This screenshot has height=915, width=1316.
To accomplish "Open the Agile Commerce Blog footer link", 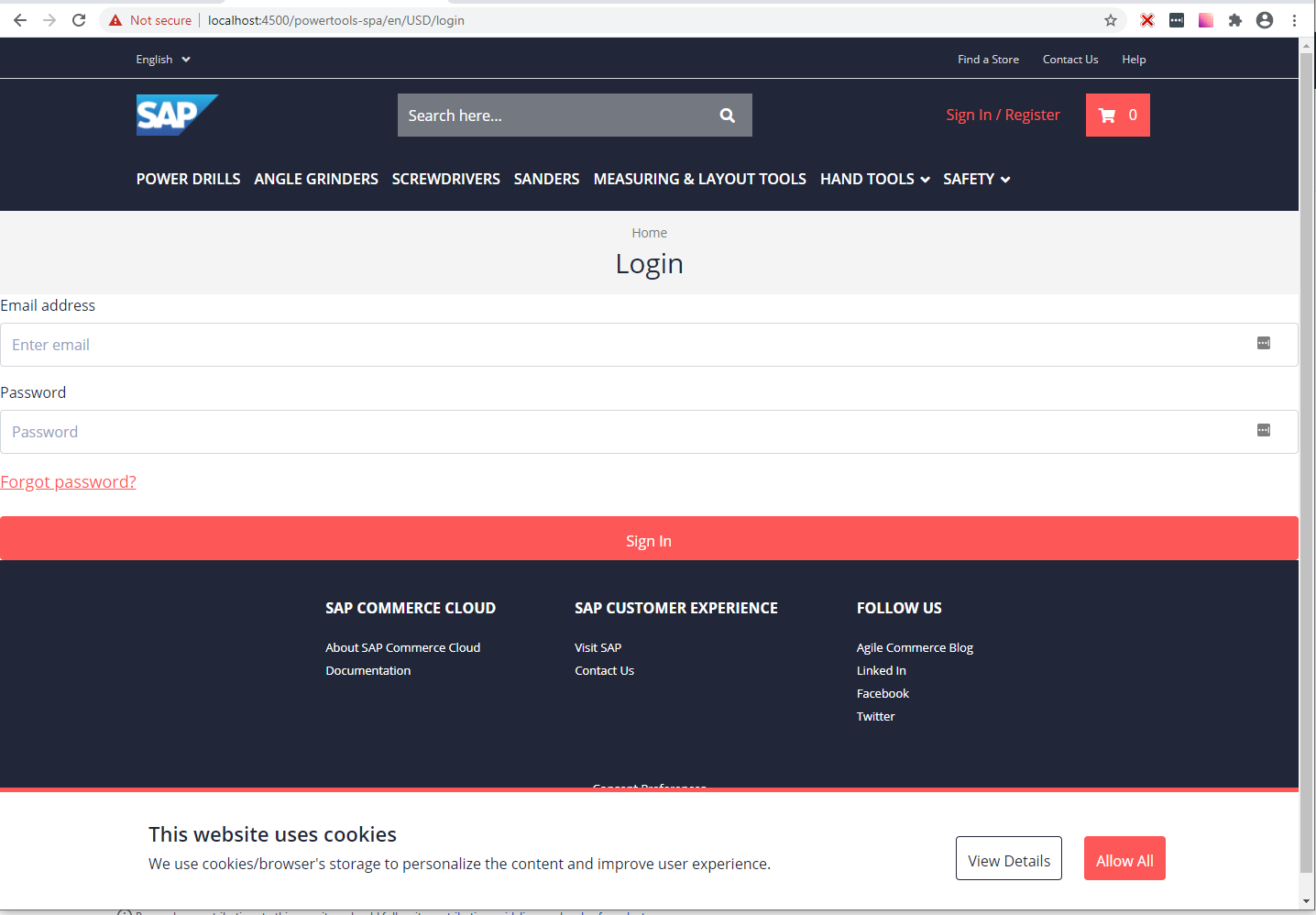I will [915, 647].
